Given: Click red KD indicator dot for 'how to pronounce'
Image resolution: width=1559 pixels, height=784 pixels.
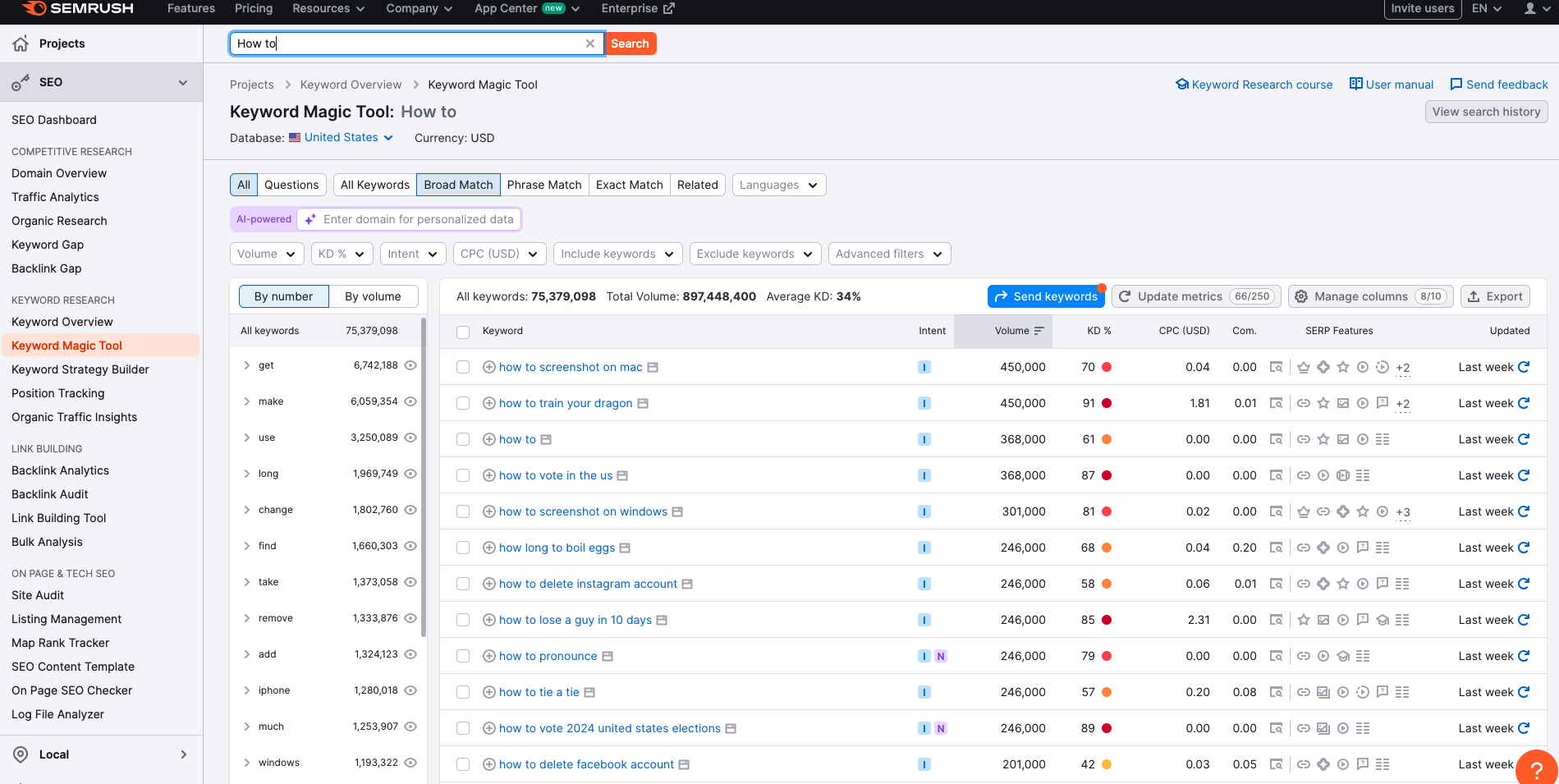Looking at the screenshot, I should pos(1107,656).
